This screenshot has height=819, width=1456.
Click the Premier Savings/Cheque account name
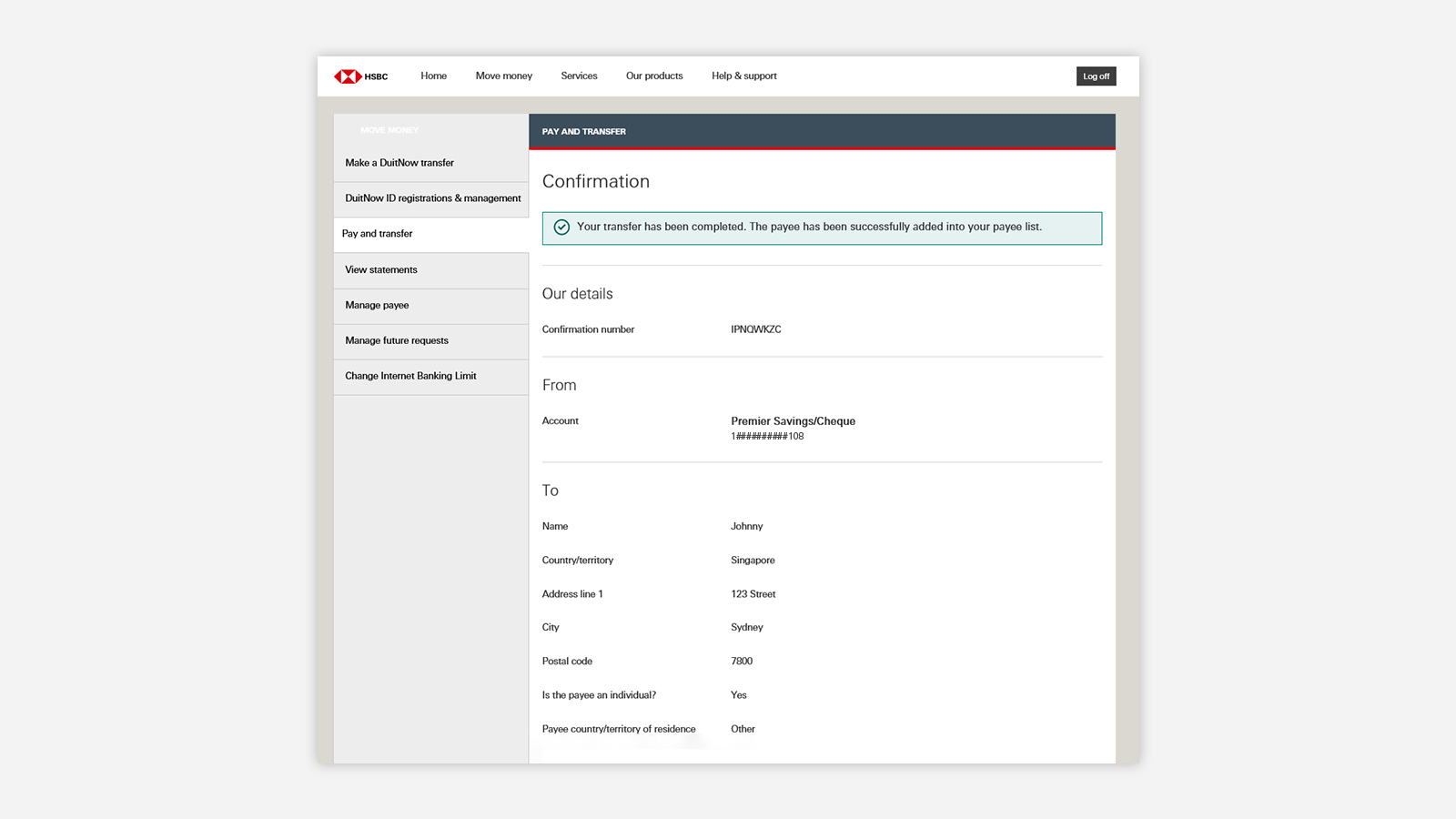[x=793, y=421]
